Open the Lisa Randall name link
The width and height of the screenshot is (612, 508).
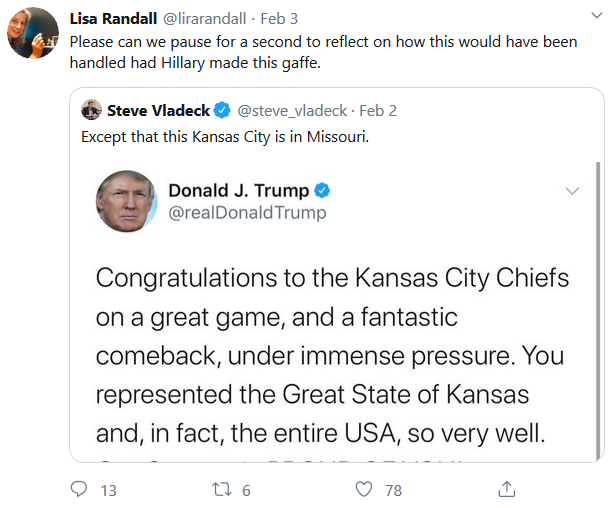pyautogui.click(x=113, y=18)
